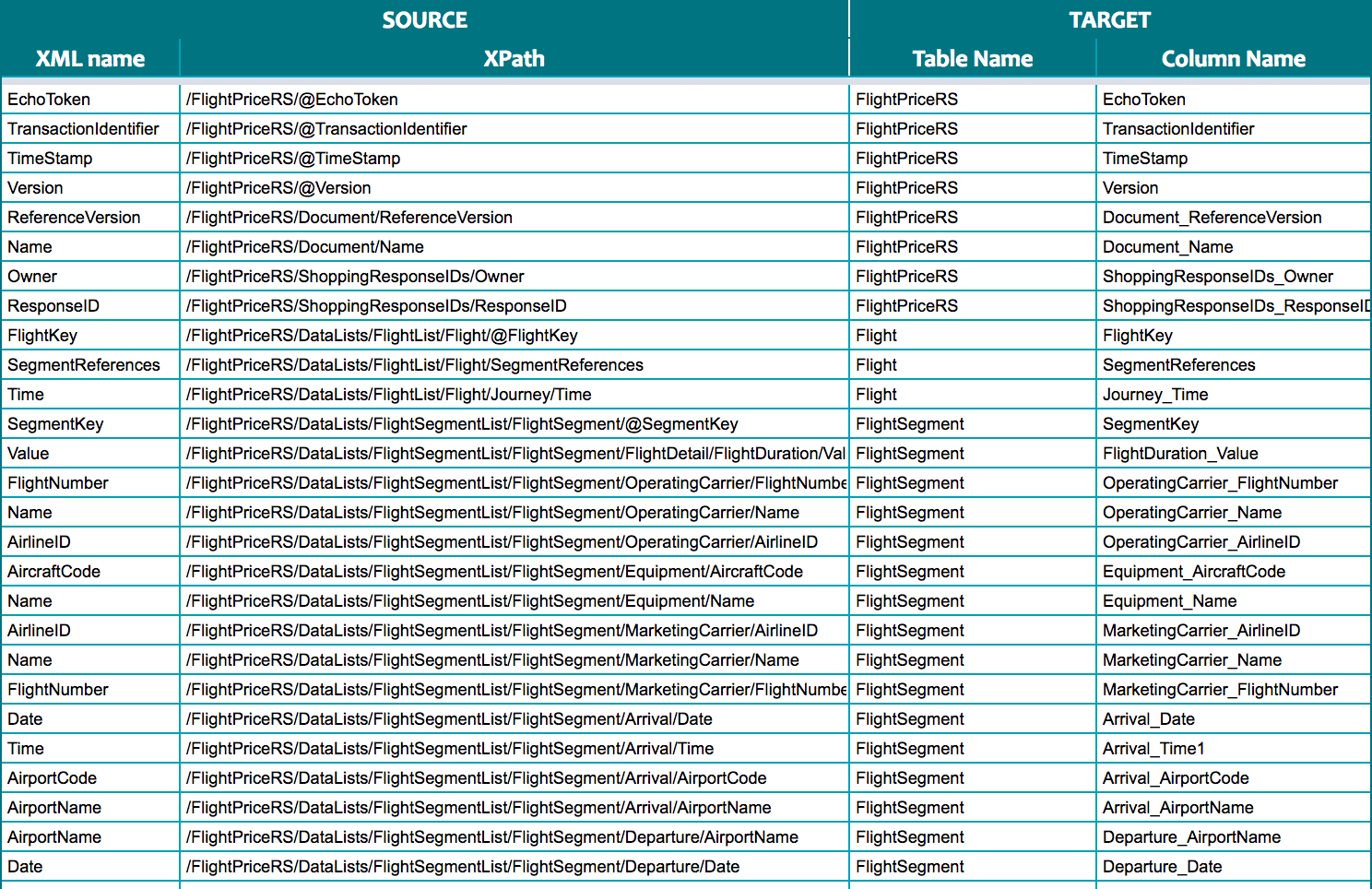This screenshot has height=889, width=1372.
Task: Click the Departure_AirportName column name cell
Action: coord(1234,836)
